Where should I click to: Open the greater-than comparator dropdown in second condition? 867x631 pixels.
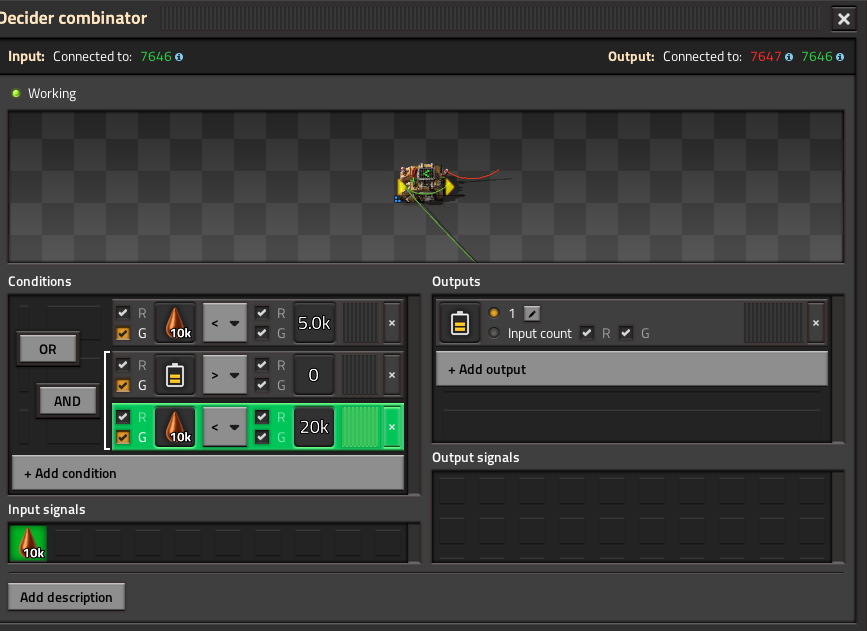pos(225,375)
